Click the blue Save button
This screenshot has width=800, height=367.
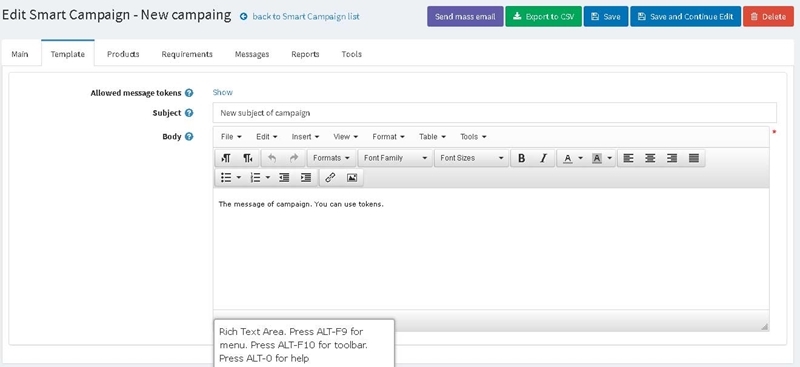coord(606,16)
